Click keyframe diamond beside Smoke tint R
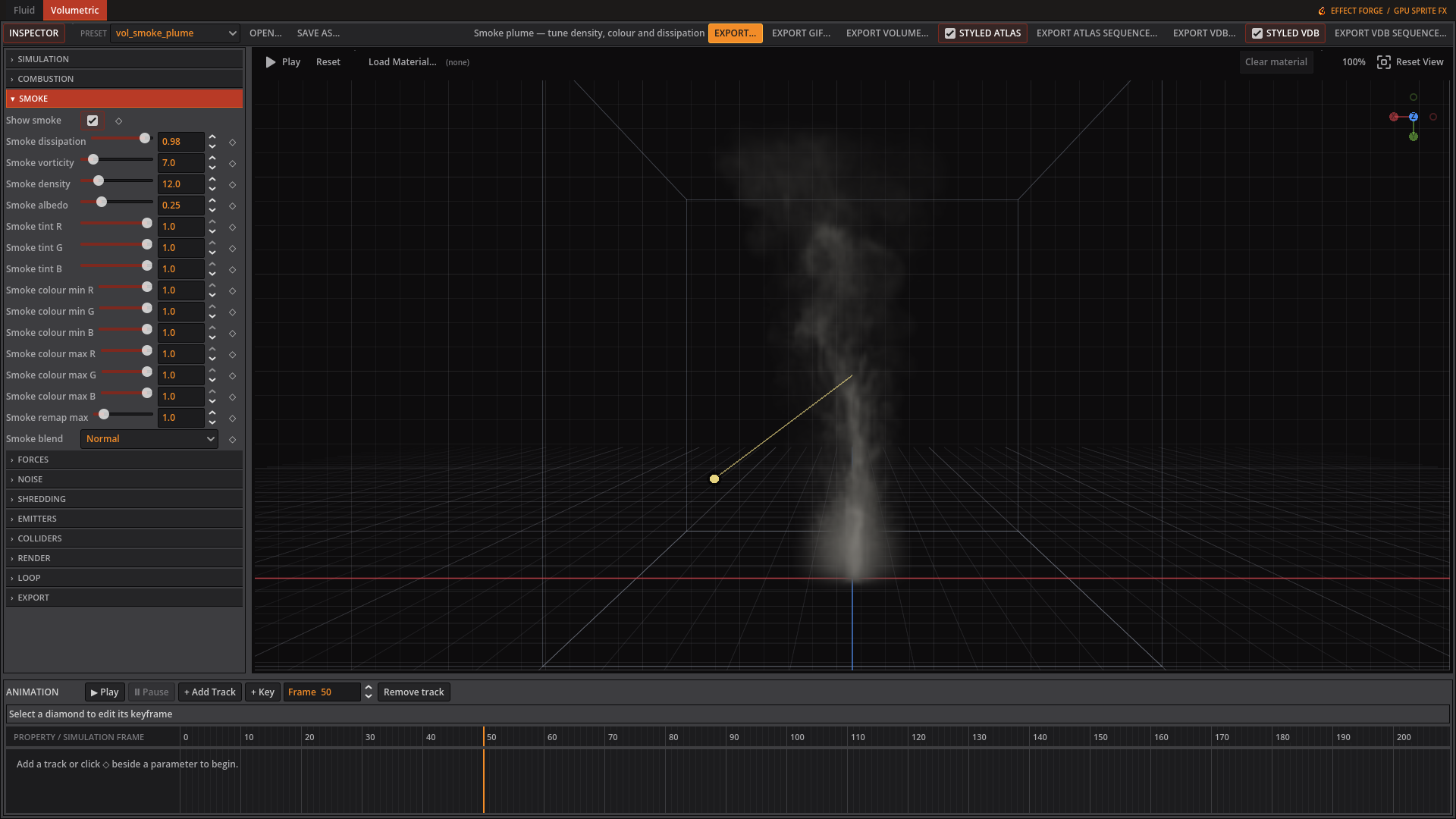Viewport: 1456px width, 819px height. (x=233, y=227)
